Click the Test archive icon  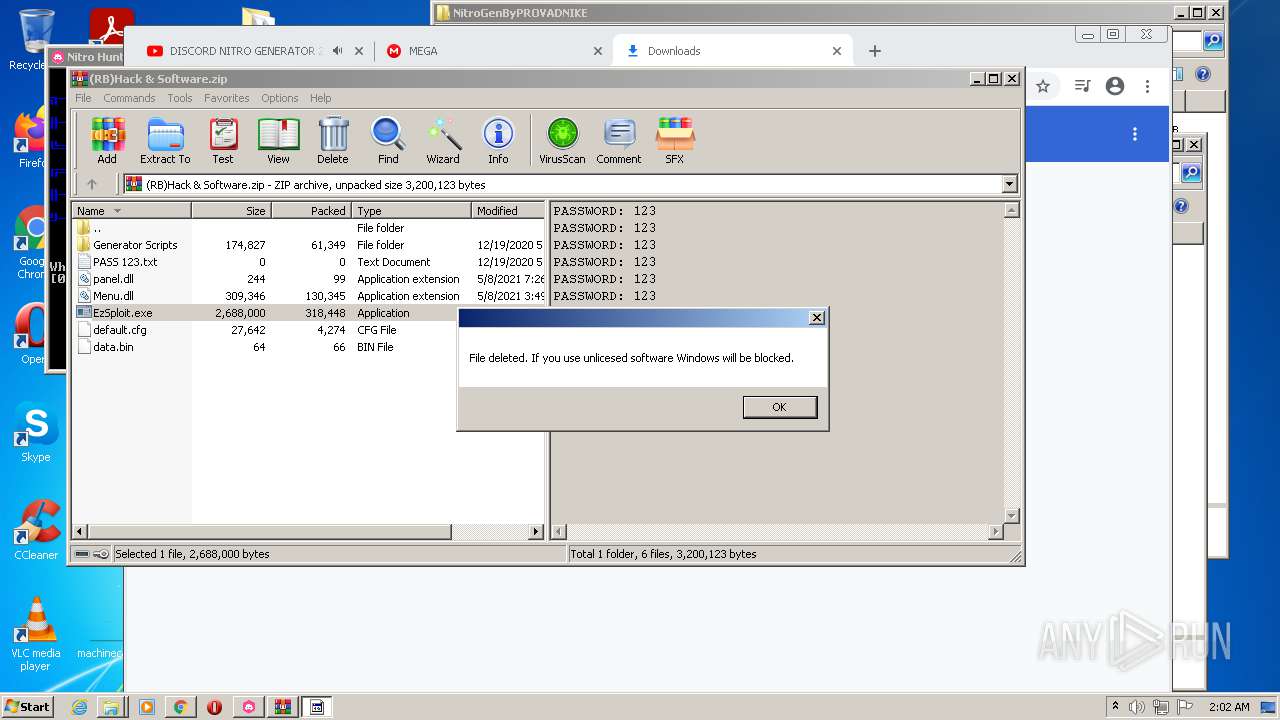coord(223,140)
